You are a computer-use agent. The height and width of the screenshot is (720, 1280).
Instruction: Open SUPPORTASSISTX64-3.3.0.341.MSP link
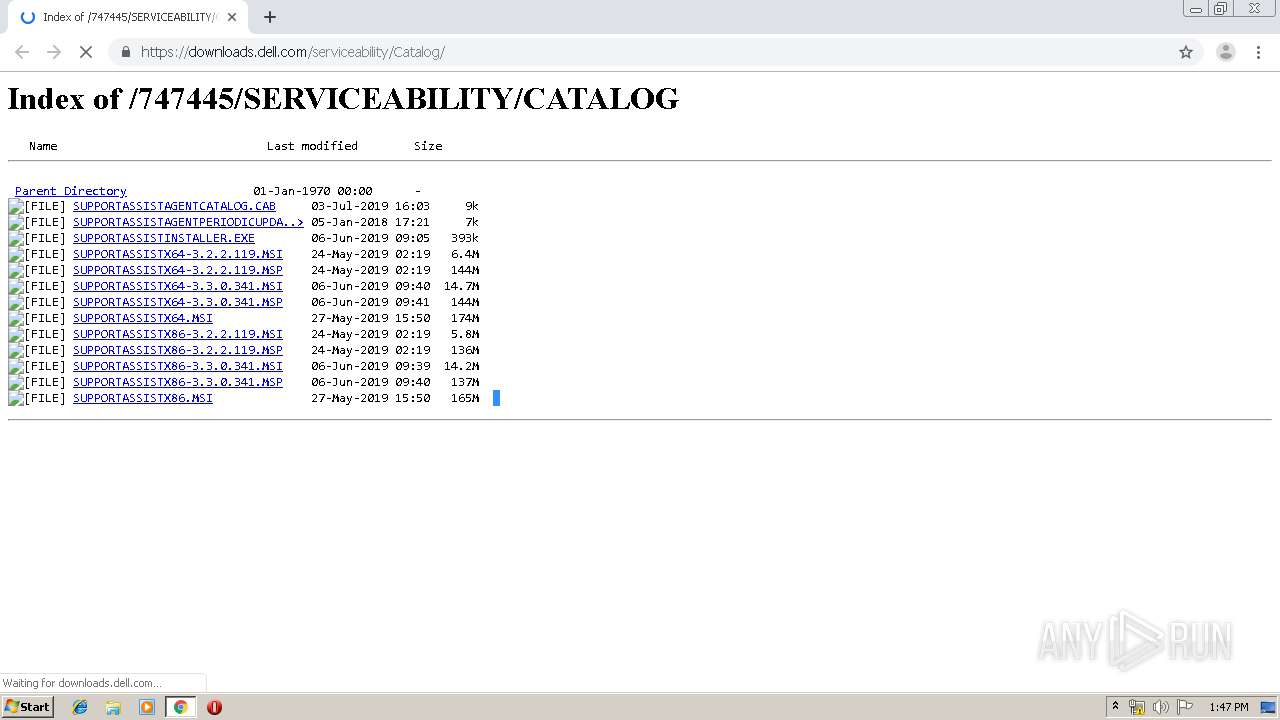[x=178, y=303]
